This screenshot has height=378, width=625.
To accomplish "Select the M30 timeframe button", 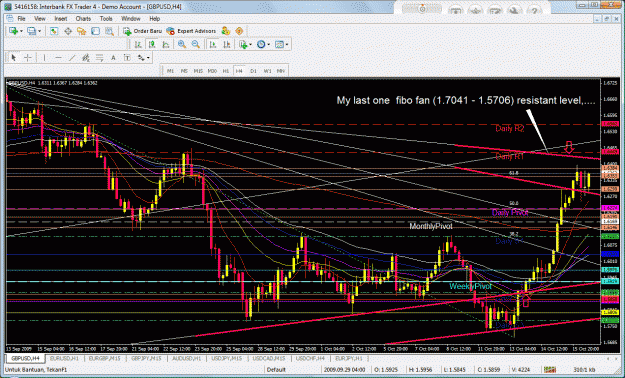I will click(x=212, y=71).
